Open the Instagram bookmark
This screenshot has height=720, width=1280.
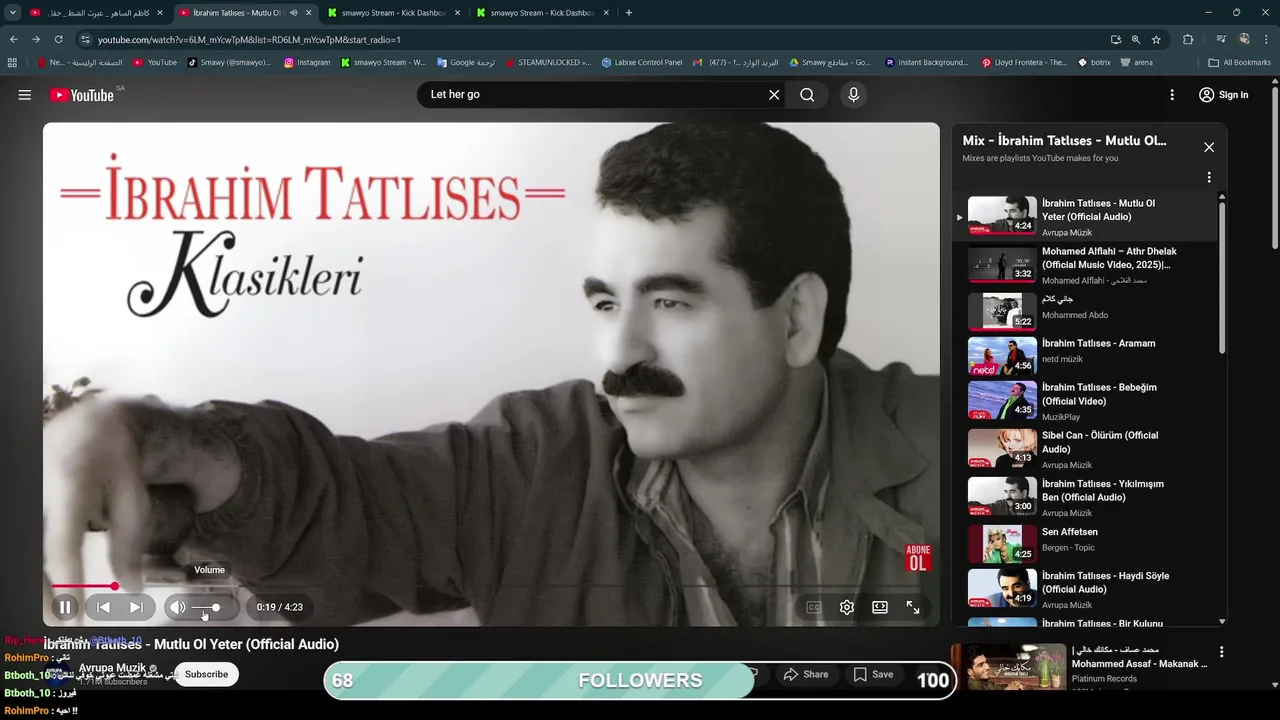[x=307, y=62]
